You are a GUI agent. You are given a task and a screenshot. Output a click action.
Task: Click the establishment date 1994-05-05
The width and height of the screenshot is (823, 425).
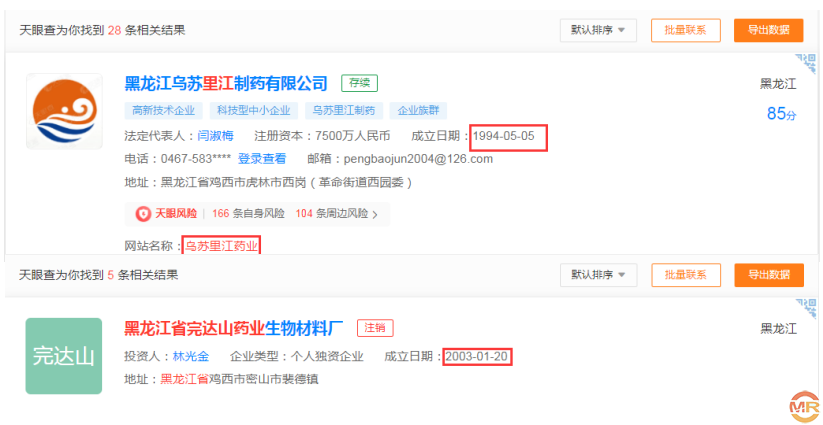click(504, 136)
